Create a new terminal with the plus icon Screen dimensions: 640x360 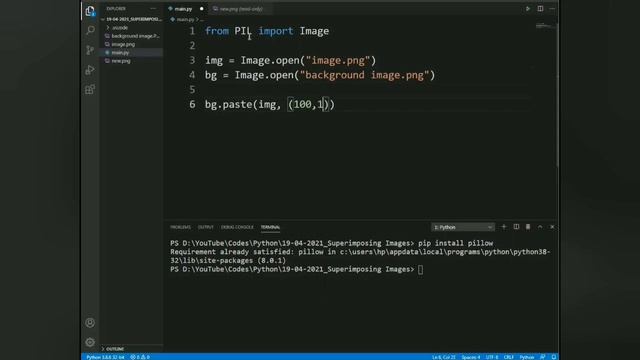click(x=504, y=227)
